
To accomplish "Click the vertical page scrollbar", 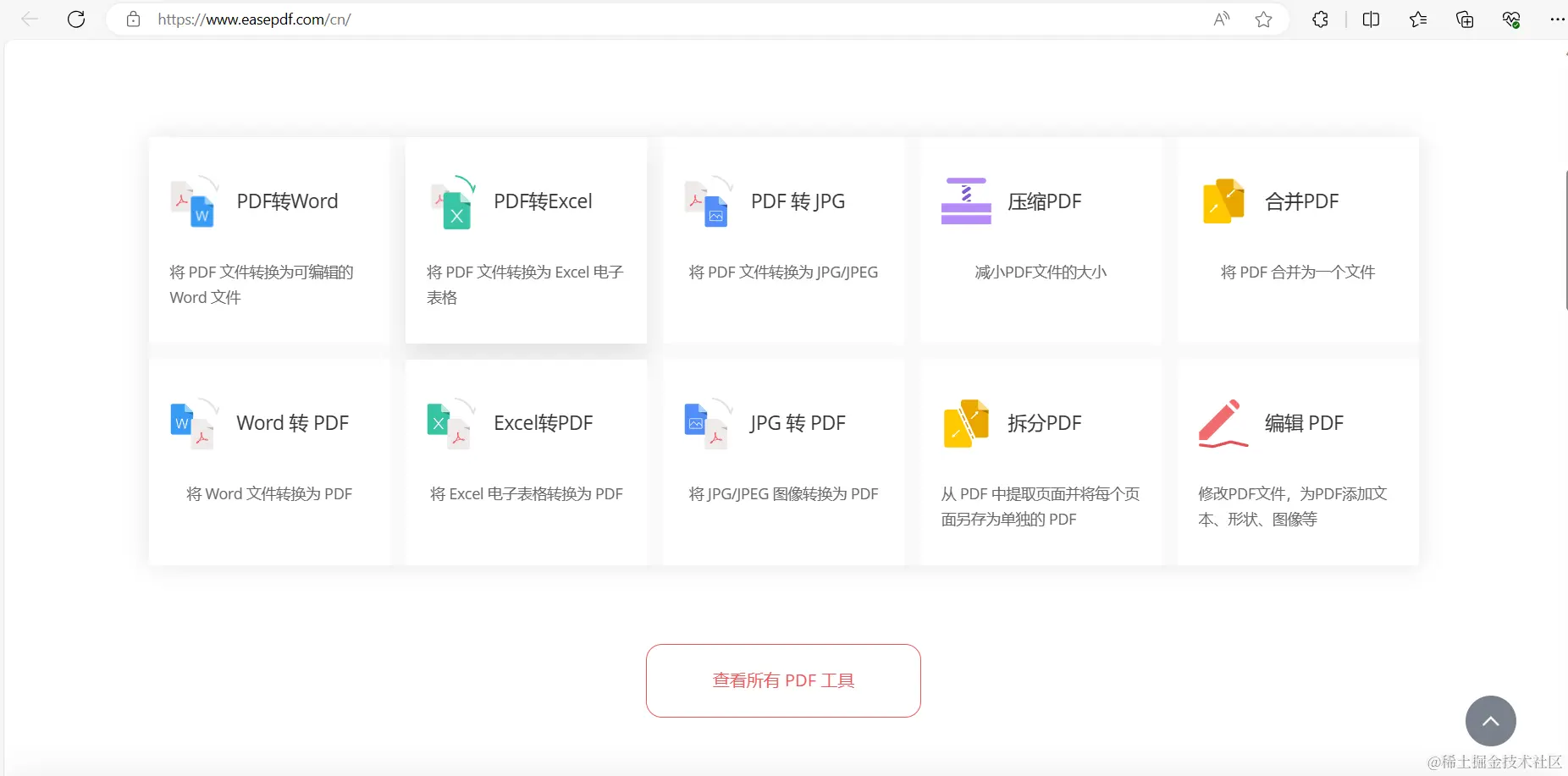I will click(1565, 239).
